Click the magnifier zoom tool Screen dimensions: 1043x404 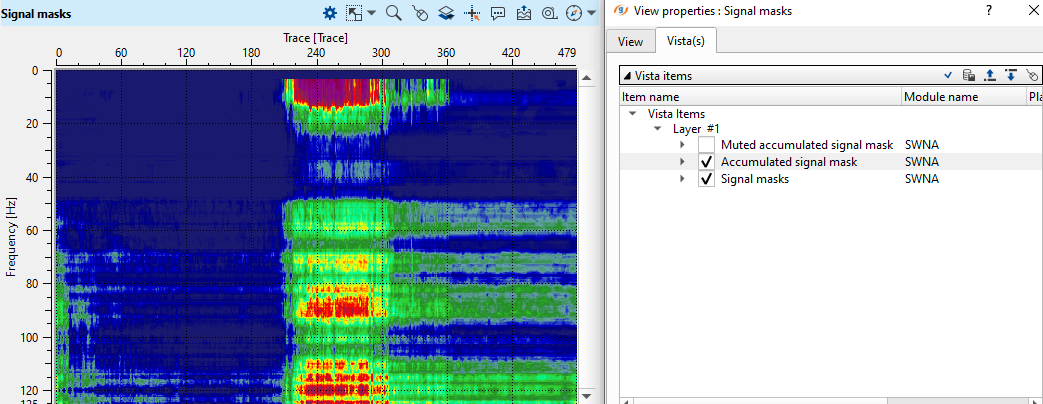click(x=393, y=13)
